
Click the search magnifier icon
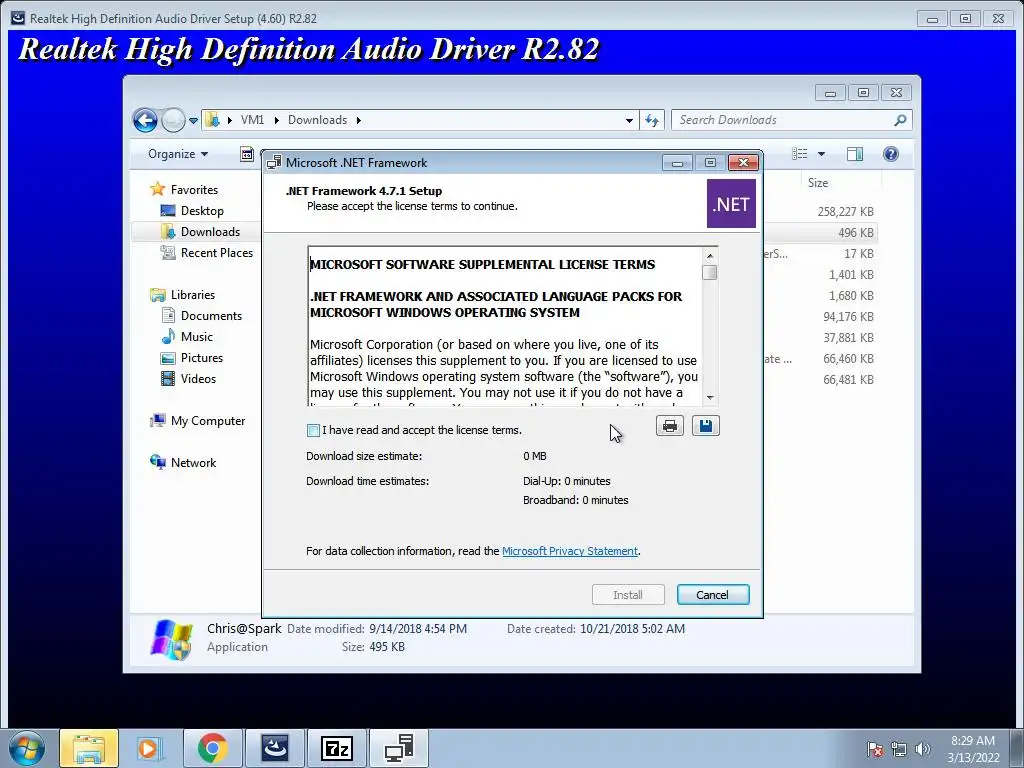pyautogui.click(x=900, y=120)
